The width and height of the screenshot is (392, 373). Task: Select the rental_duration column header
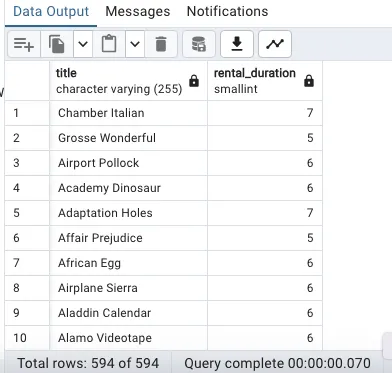pyautogui.click(x=265, y=81)
